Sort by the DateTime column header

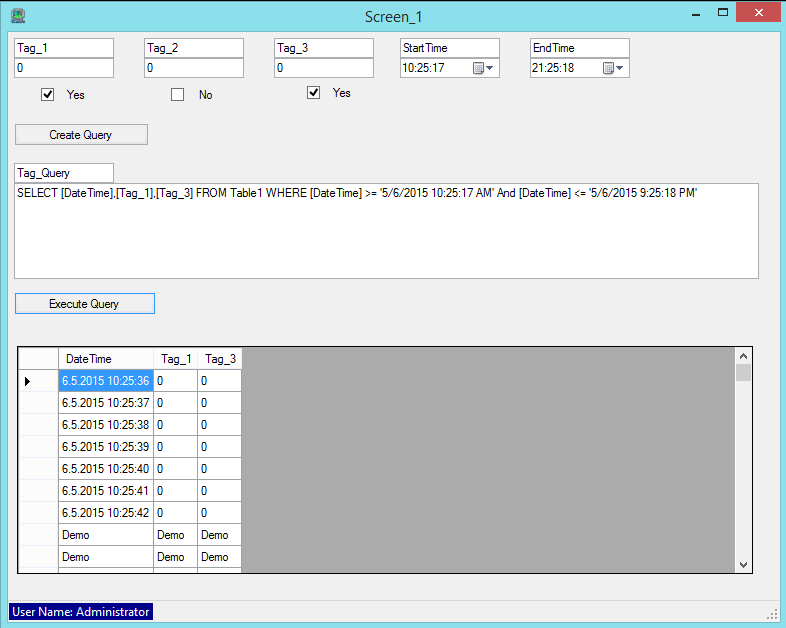tap(105, 359)
